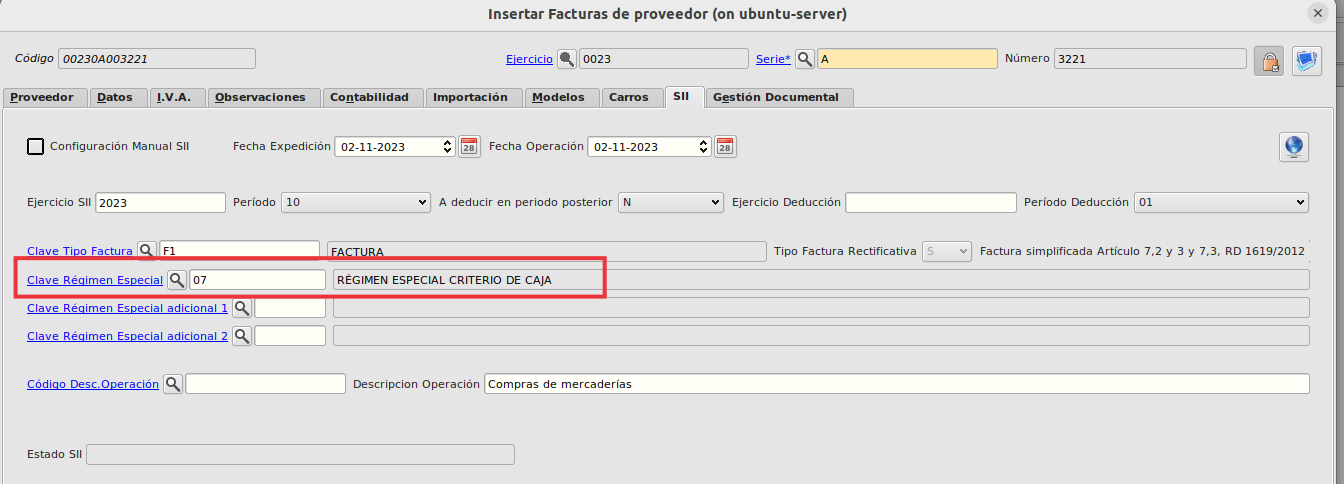Open the Período Deducción dropdown
The image size is (1344, 484).
1221,202
